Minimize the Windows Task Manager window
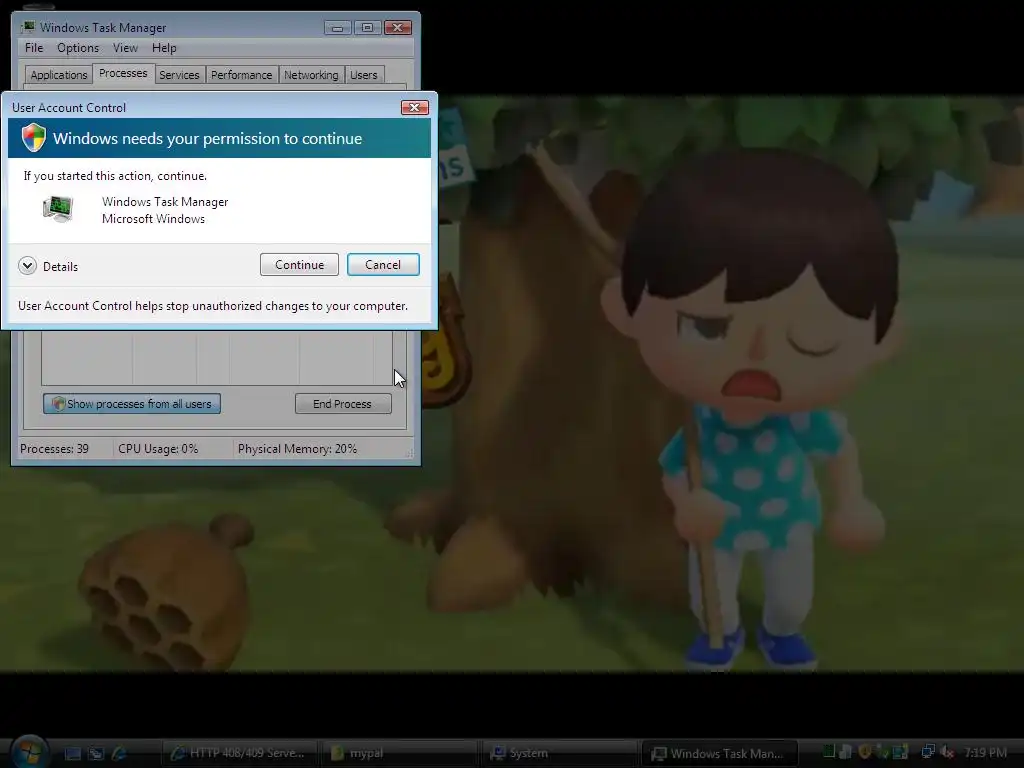Image resolution: width=1024 pixels, height=768 pixels. click(337, 27)
